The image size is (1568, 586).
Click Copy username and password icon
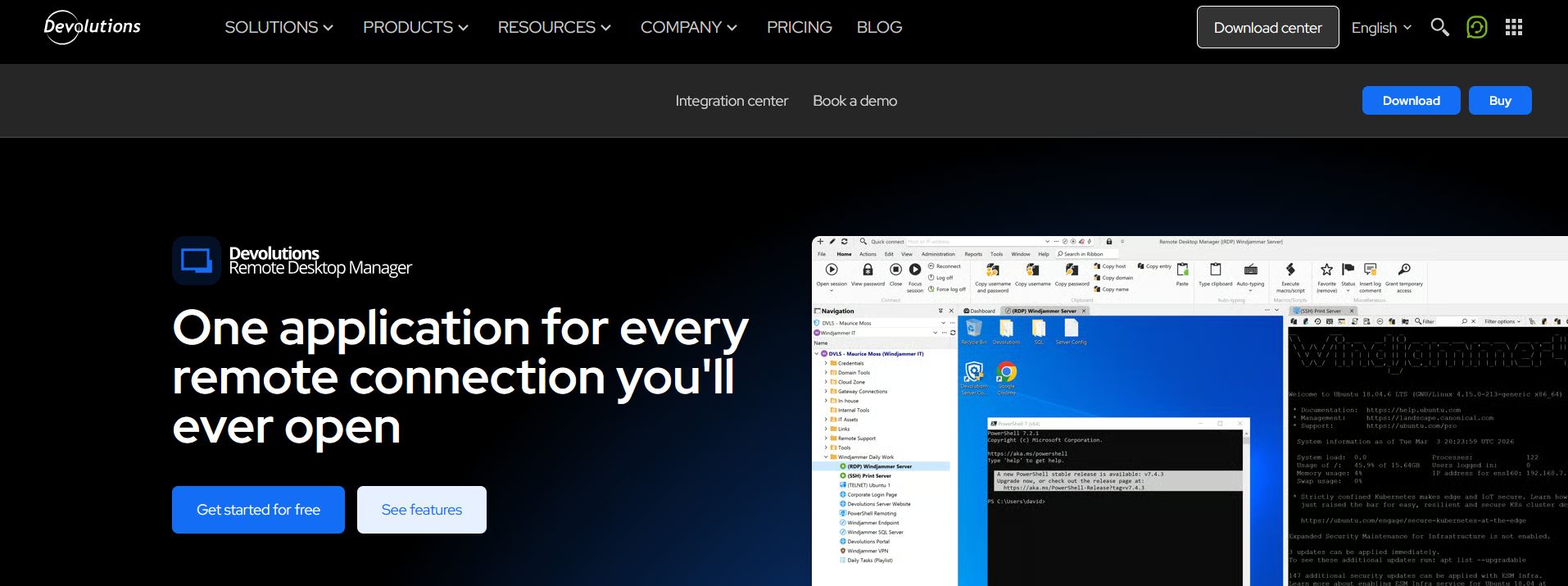coord(992,270)
